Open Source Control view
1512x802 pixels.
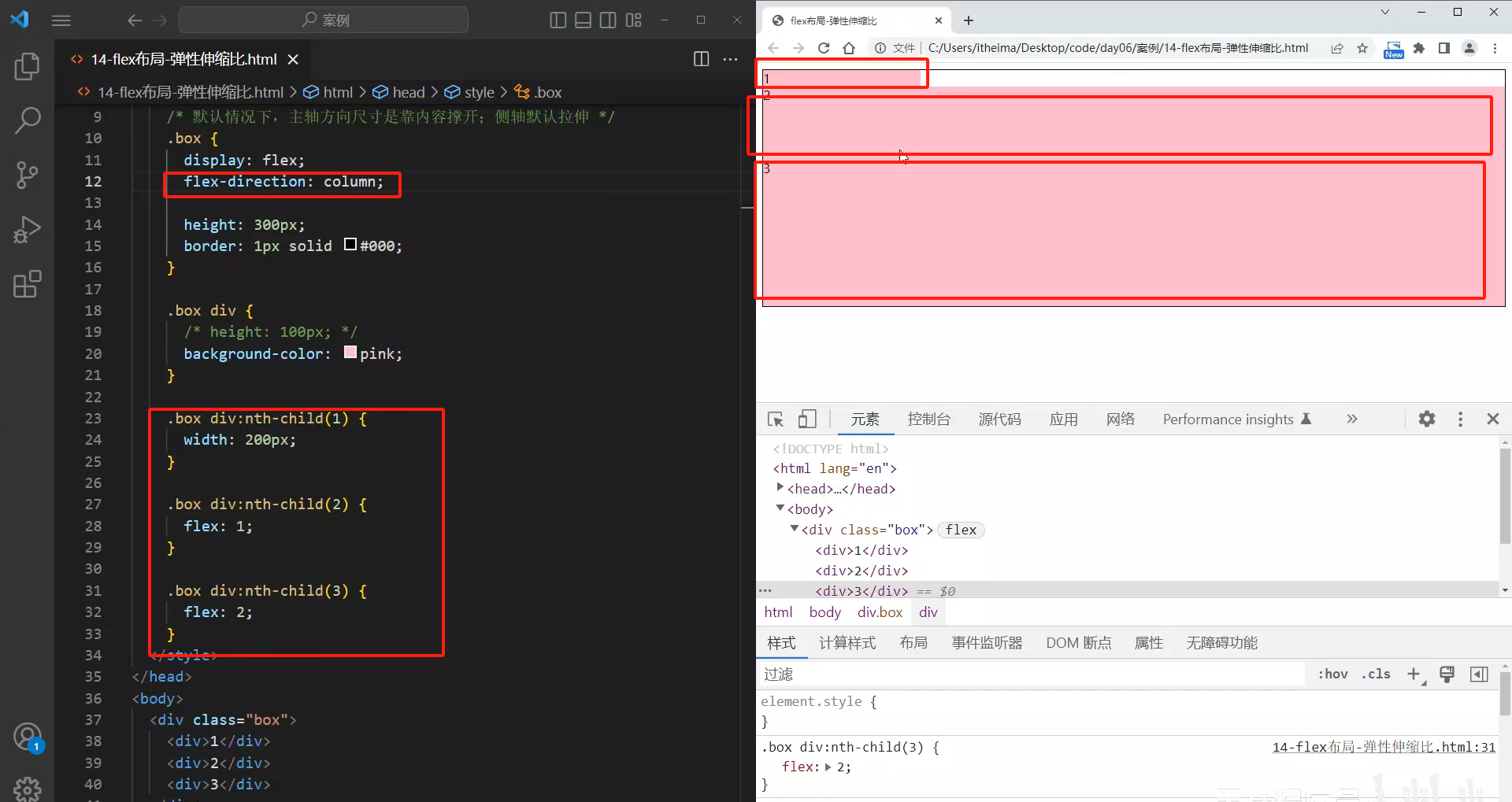28,175
